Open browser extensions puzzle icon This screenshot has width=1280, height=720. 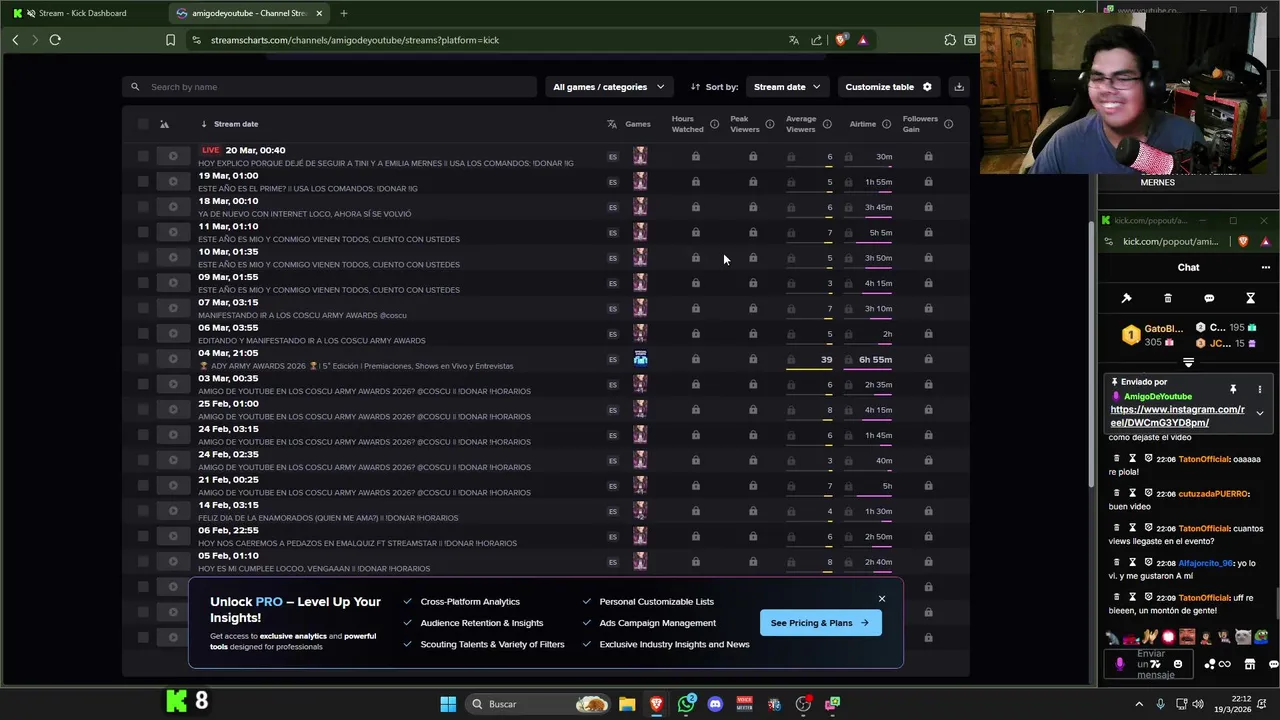click(x=950, y=40)
